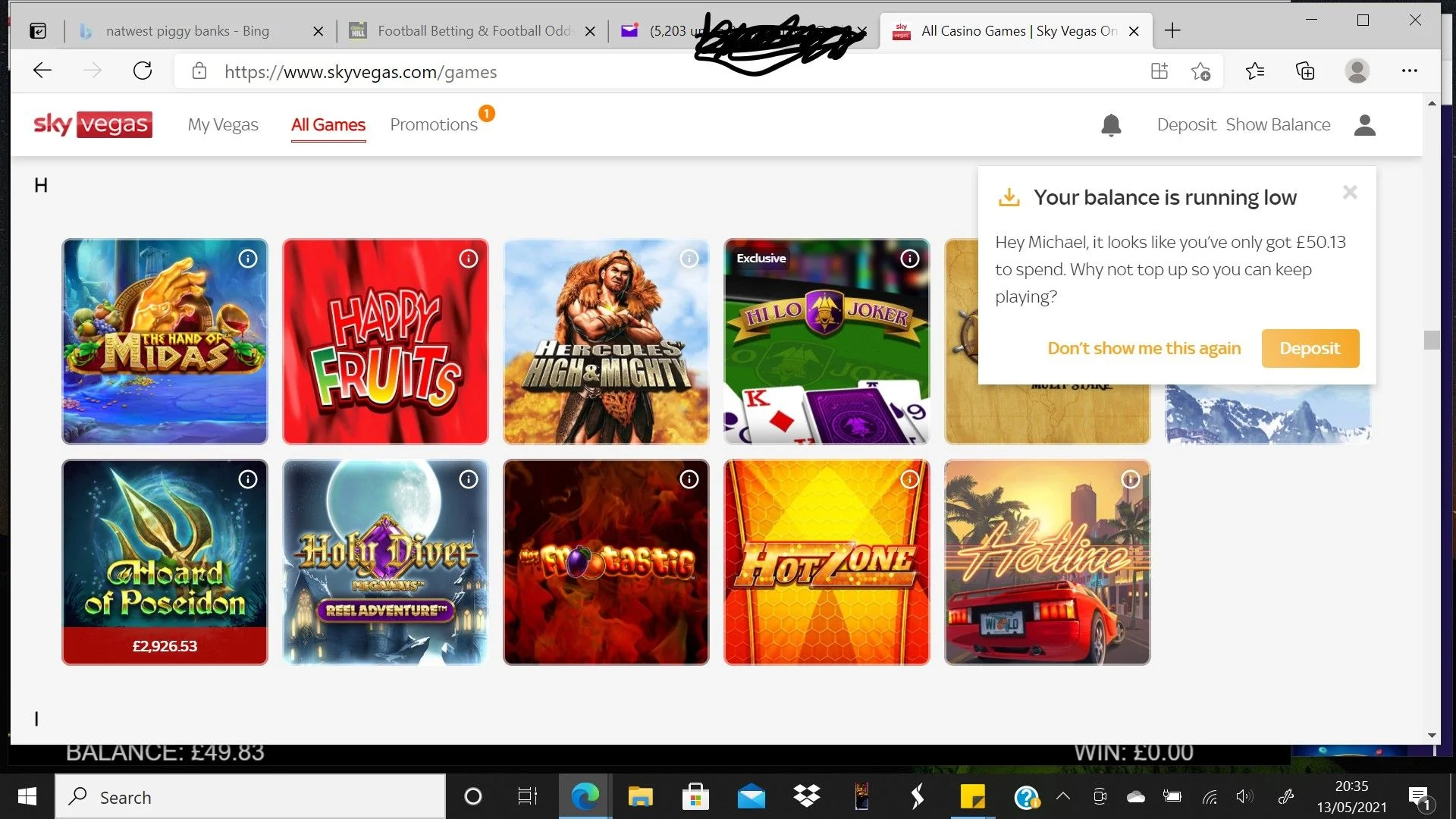Launch Hercules High & Mighty game
Viewport: 1456px width, 819px height.
tap(606, 341)
